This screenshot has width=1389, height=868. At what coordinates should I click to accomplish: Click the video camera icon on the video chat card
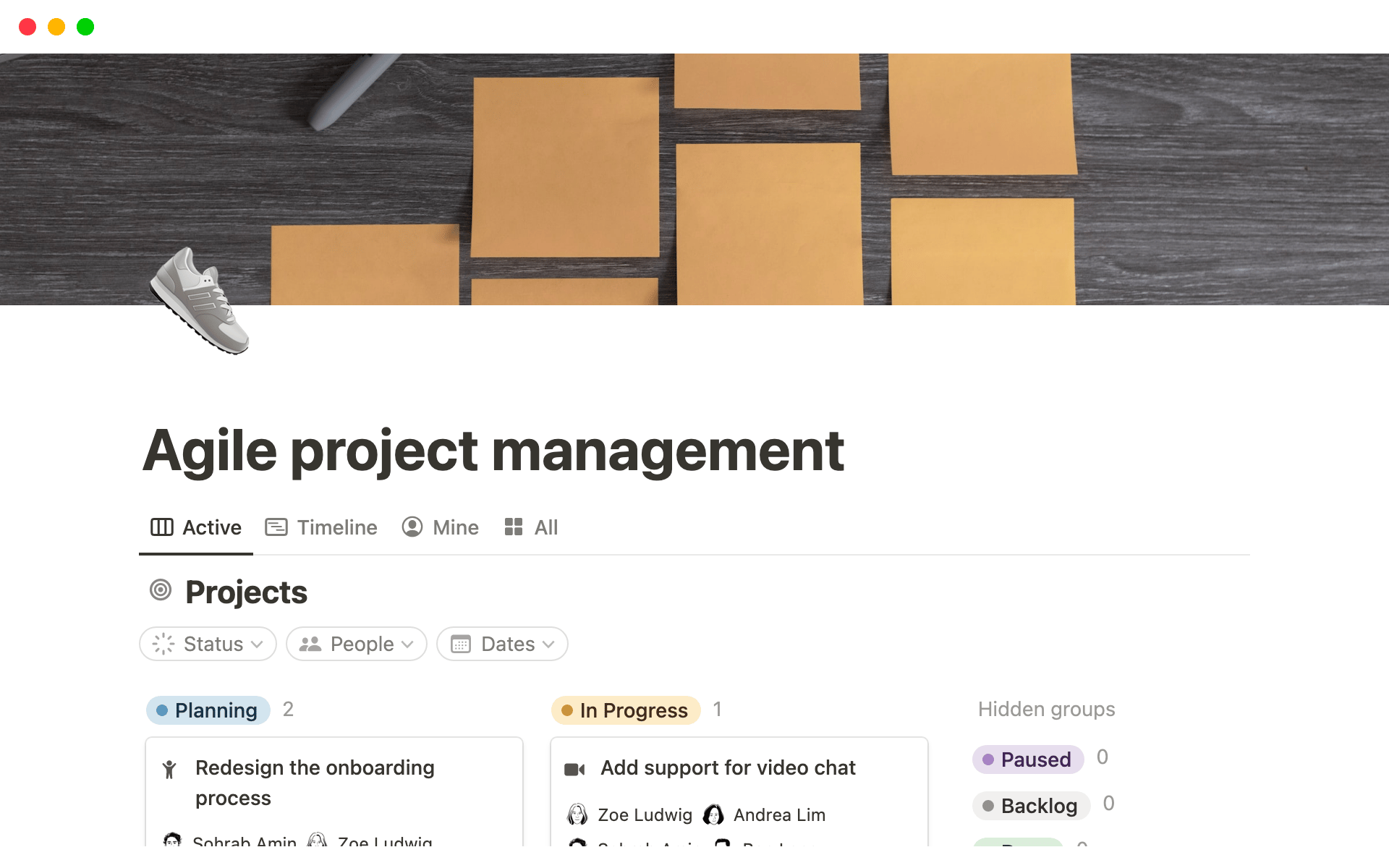(x=574, y=769)
